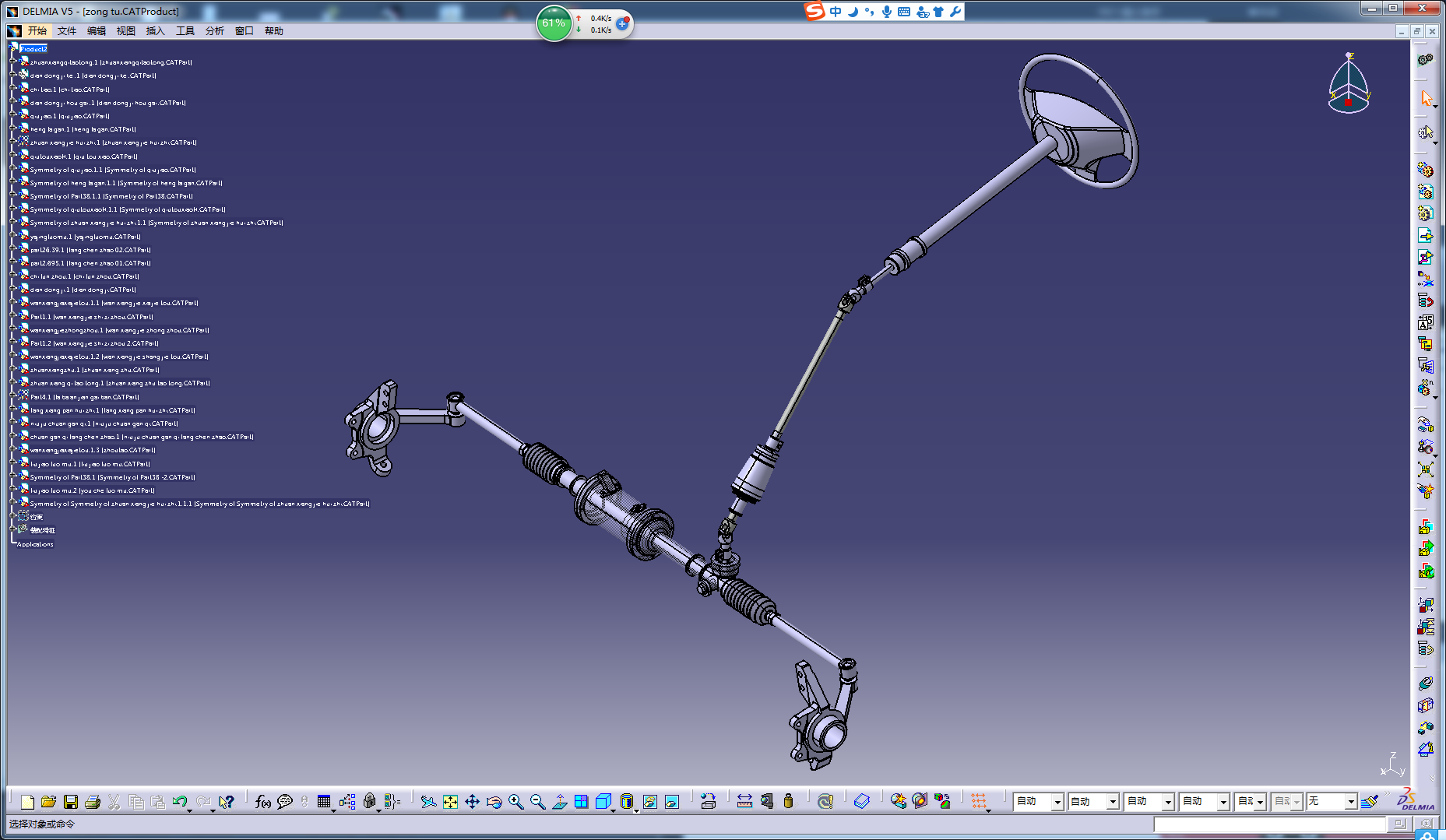The height and width of the screenshot is (840, 1446).
Task: Open the 插入 menu
Action: [x=156, y=30]
